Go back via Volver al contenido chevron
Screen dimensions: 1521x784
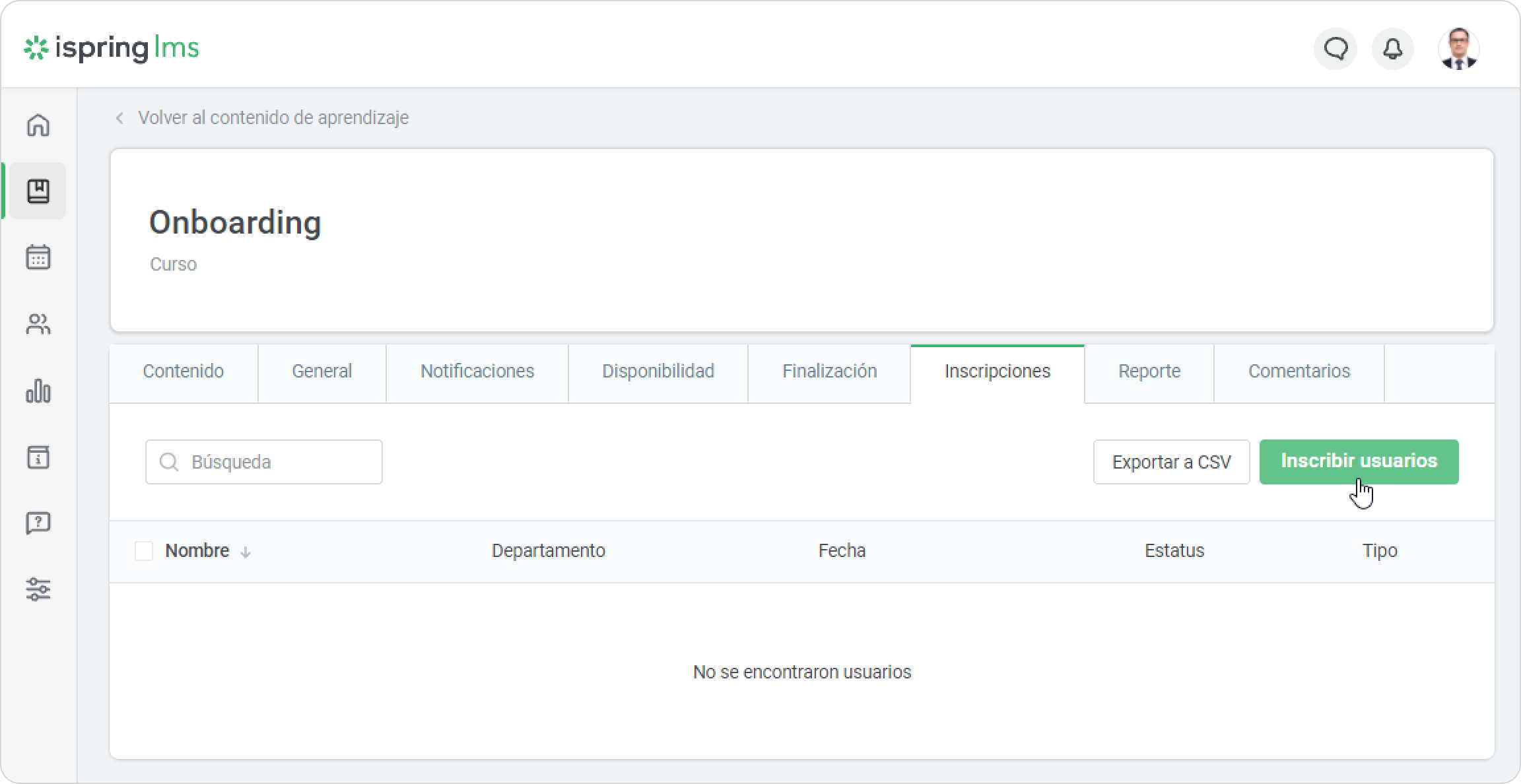point(119,118)
